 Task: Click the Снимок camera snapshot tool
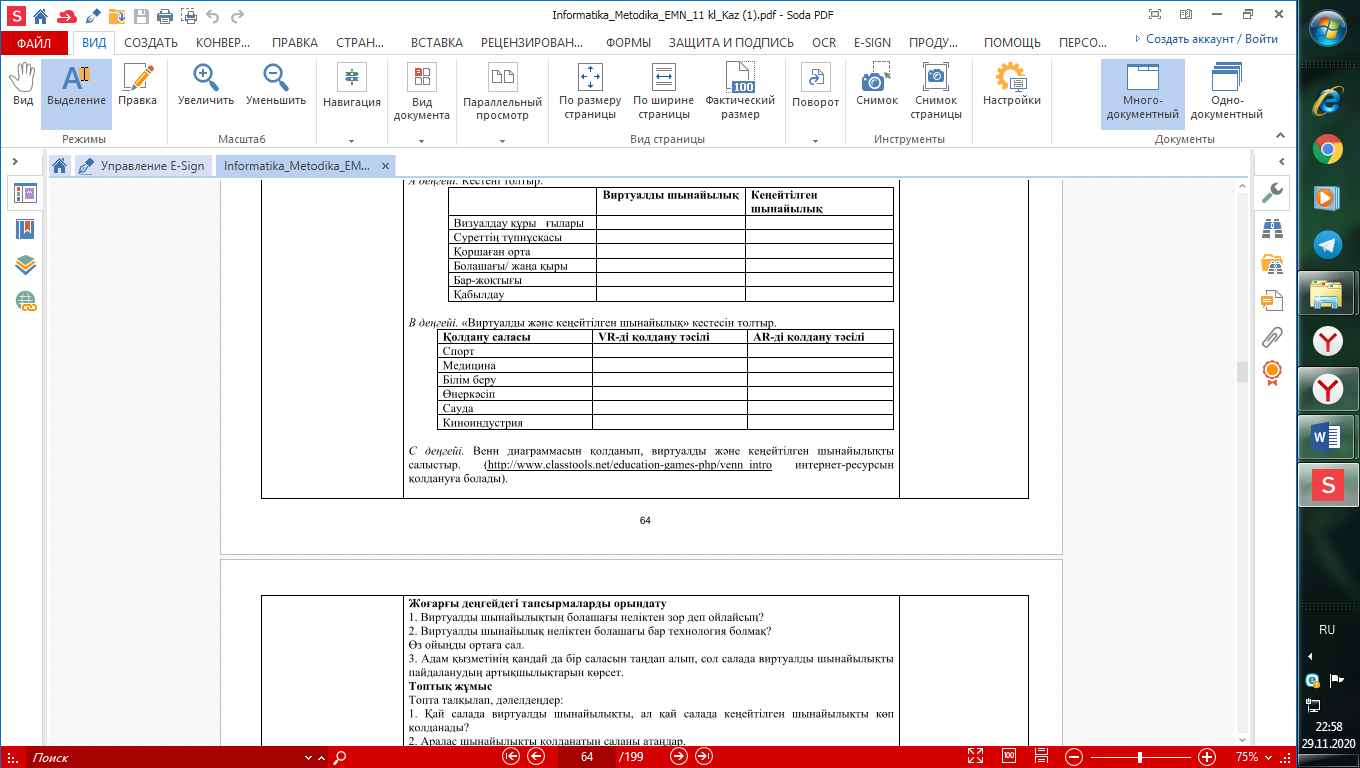(x=876, y=86)
